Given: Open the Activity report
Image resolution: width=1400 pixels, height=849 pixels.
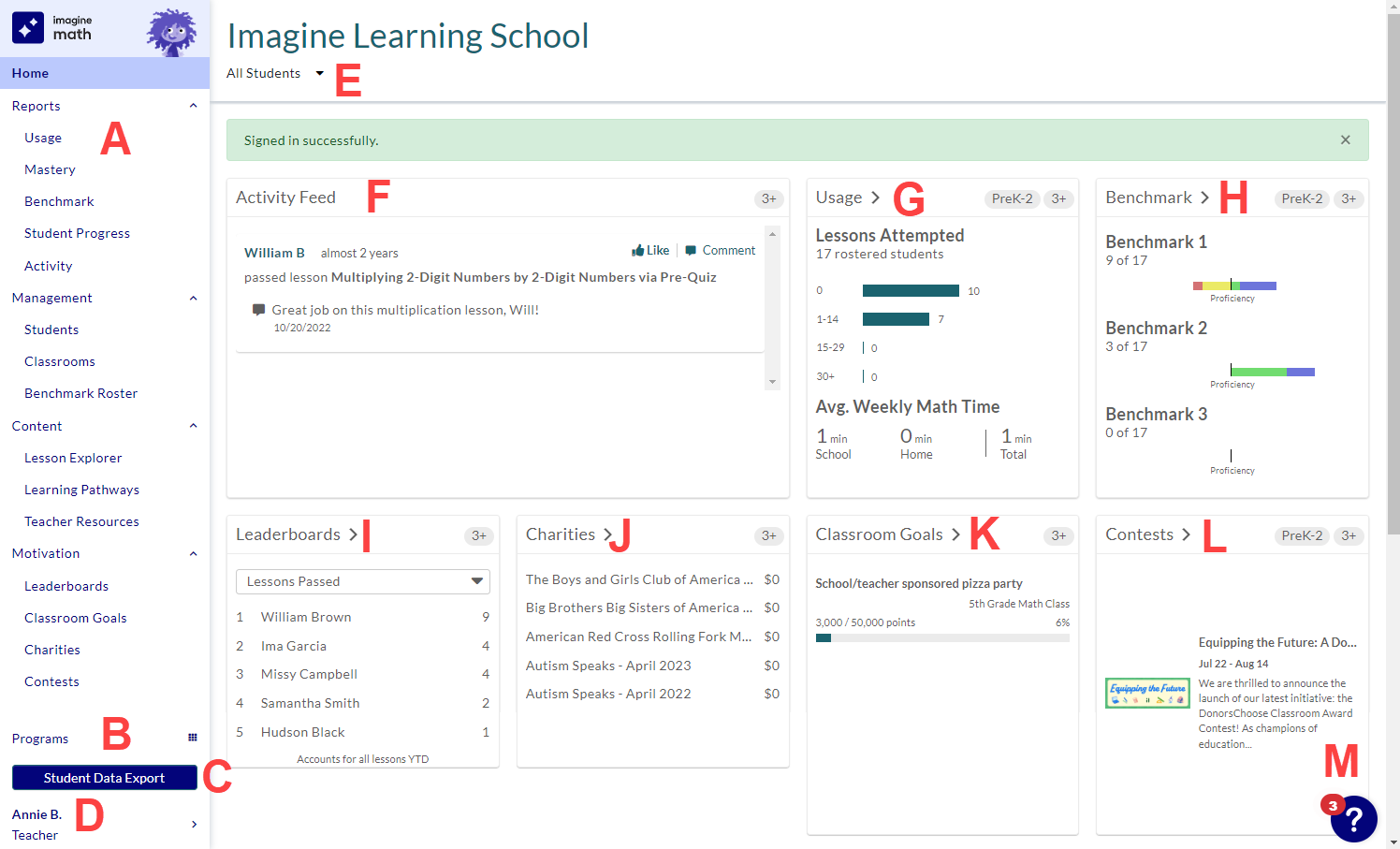Looking at the screenshot, I should coord(48,266).
